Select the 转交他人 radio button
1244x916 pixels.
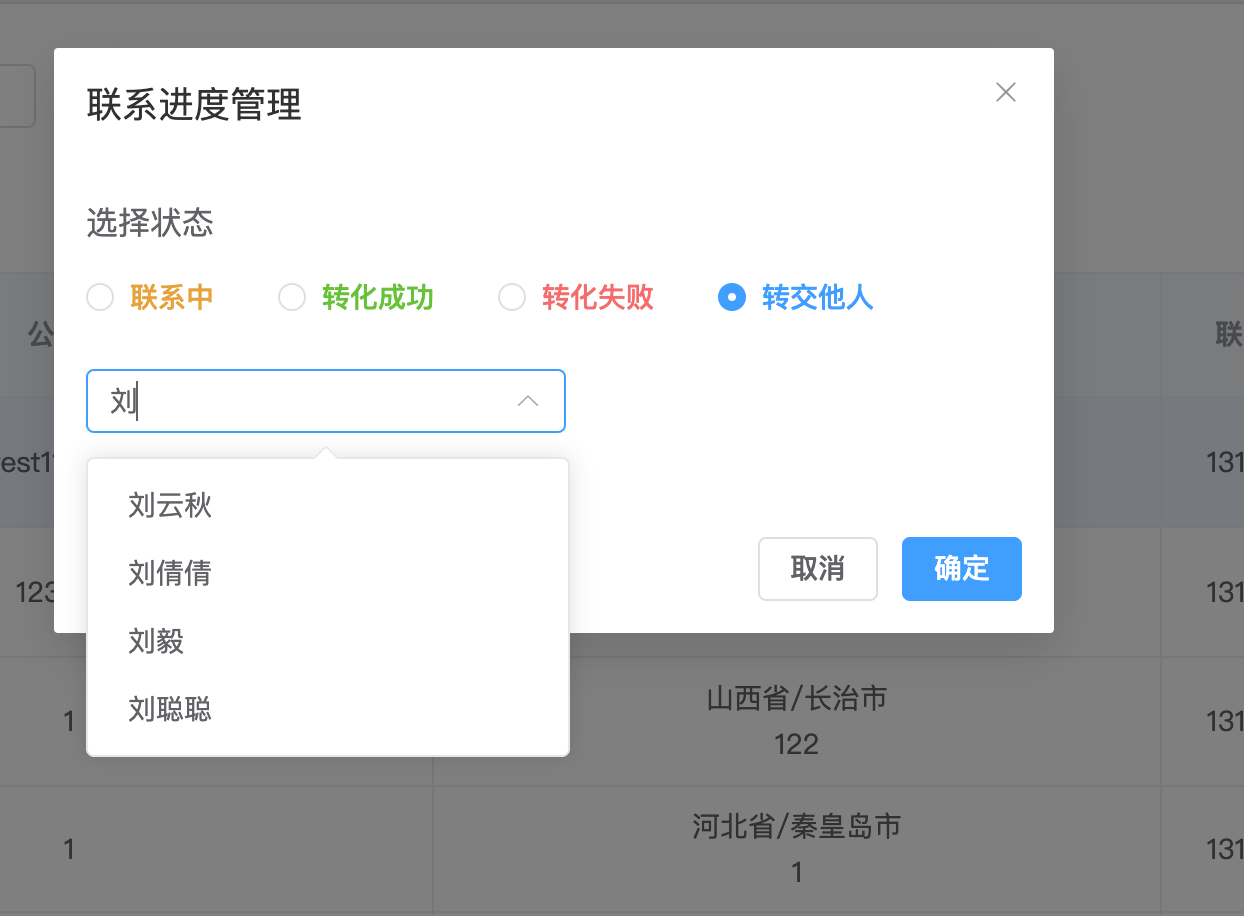click(x=732, y=298)
